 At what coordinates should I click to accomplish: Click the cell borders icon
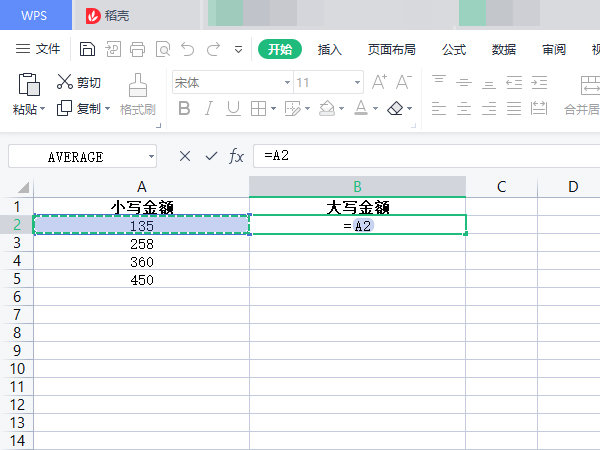[x=258, y=109]
